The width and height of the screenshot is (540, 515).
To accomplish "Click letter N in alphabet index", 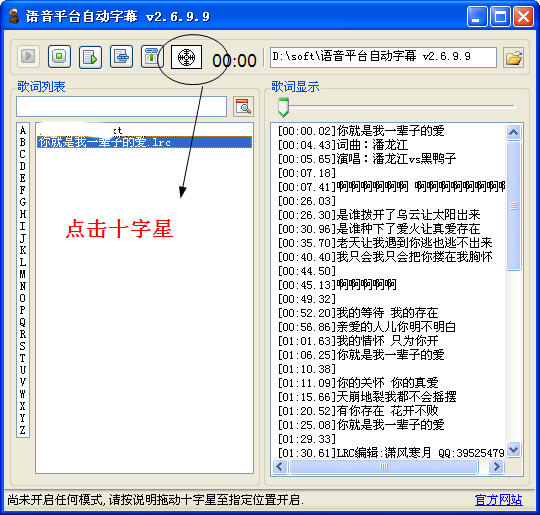I will tap(23, 286).
